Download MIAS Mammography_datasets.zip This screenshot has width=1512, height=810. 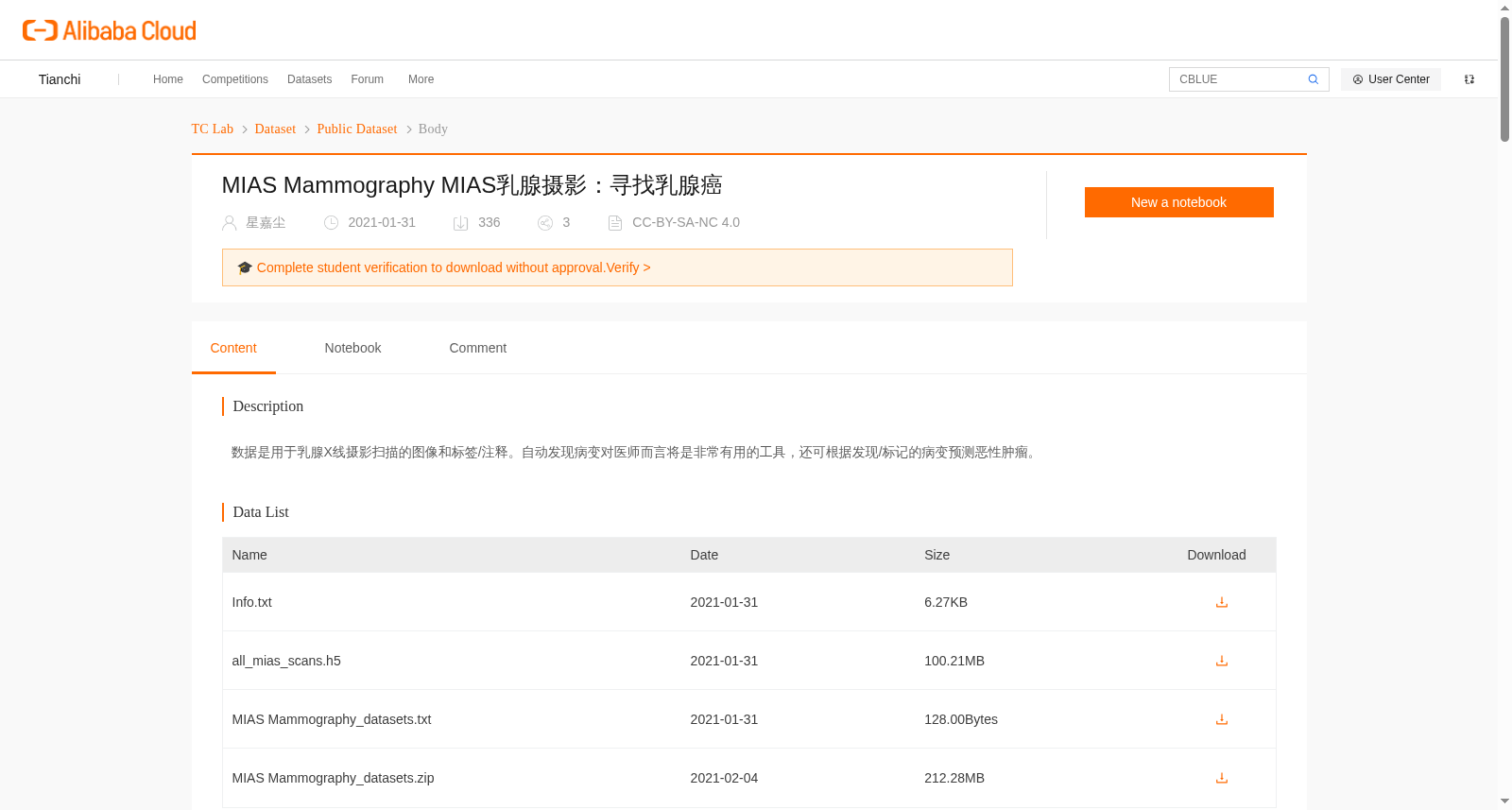pyautogui.click(x=1221, y=778)
